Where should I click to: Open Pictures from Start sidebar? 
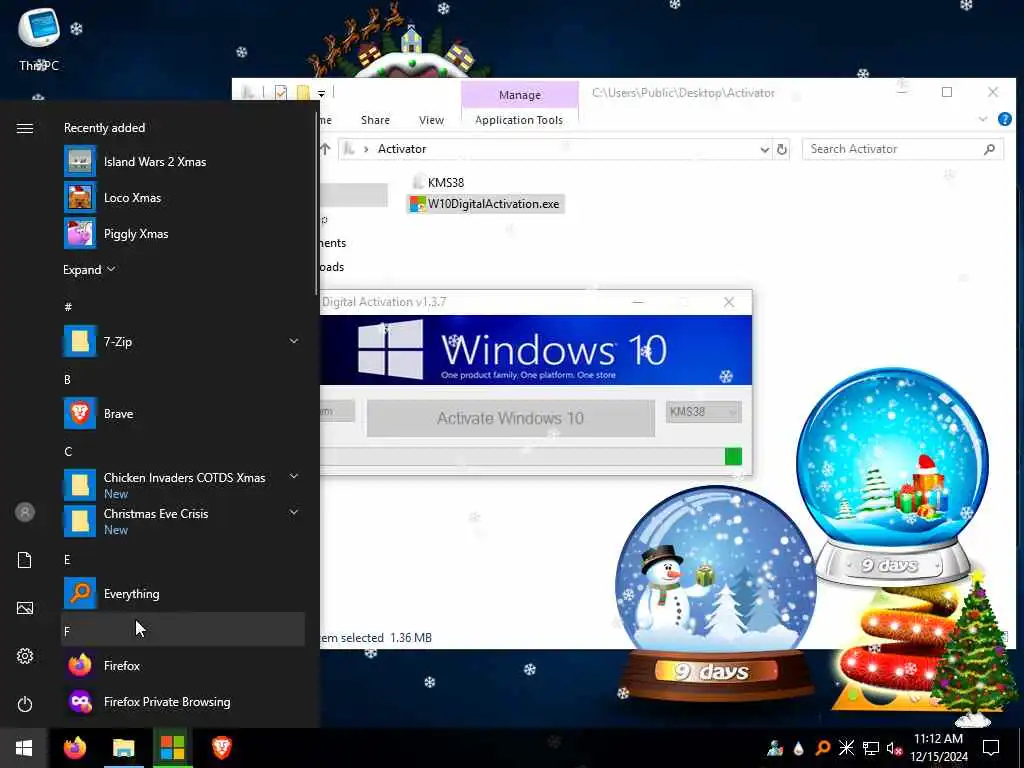point(25,608)
